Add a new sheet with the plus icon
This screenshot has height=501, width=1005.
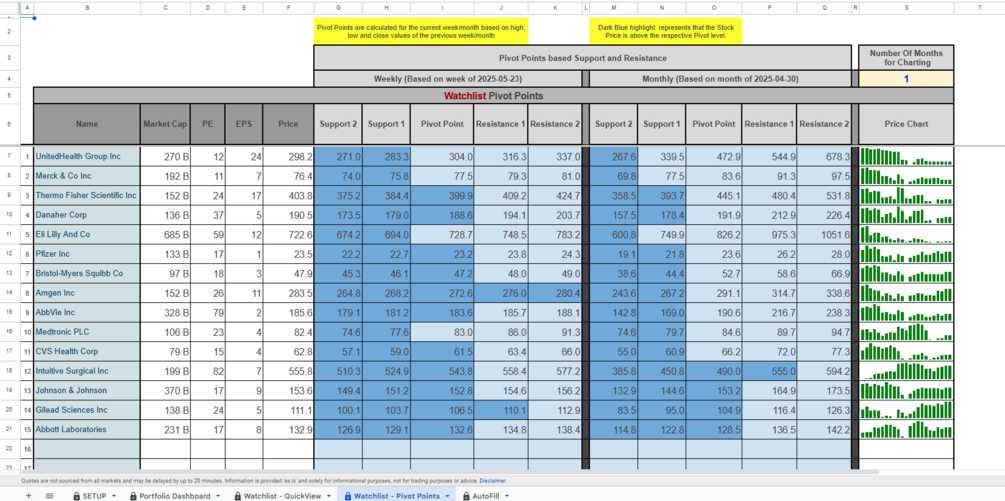coord(28,496)
